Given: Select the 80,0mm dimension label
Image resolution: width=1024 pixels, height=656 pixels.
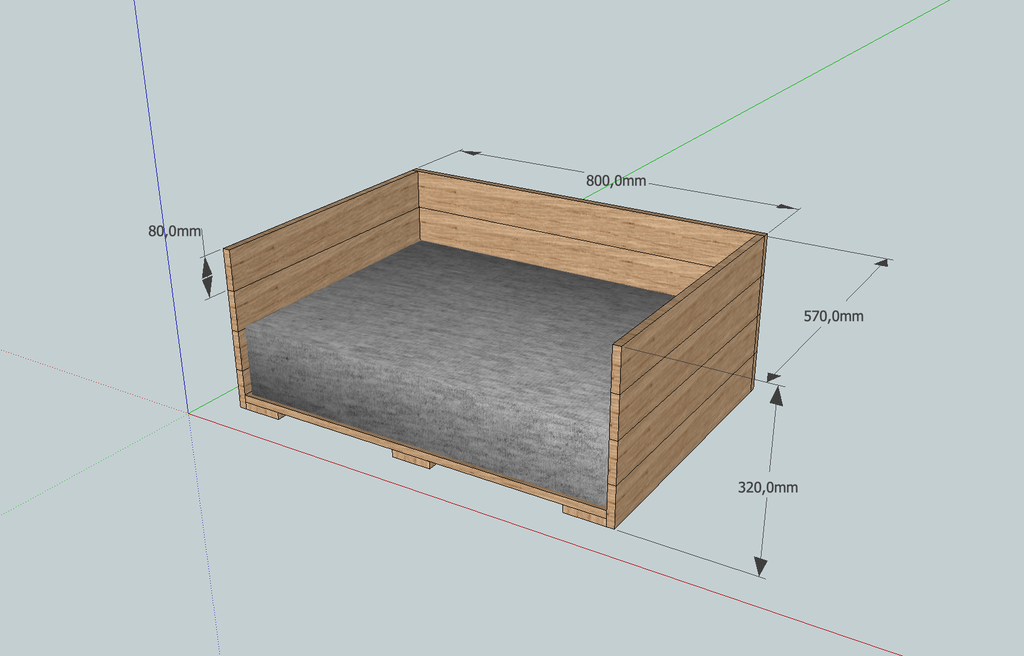Looking at the screenshot, I should (175, 231).
